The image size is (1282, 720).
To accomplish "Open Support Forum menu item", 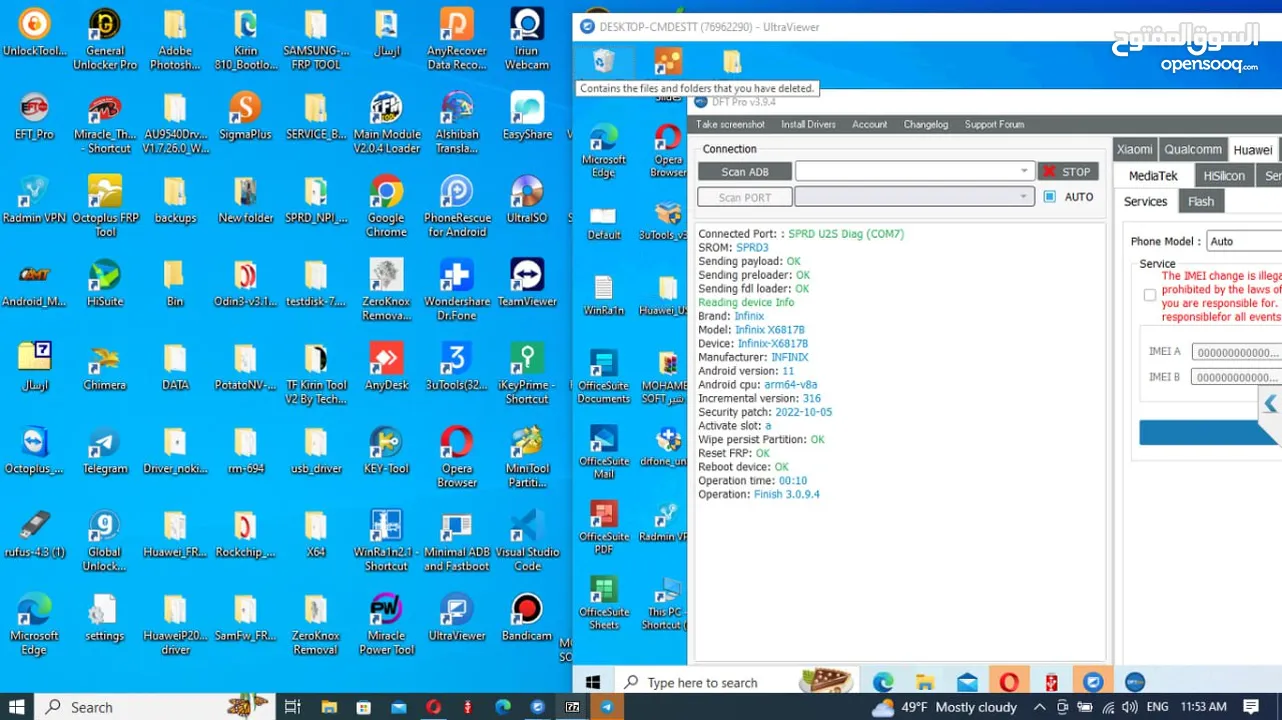I will click(x=994, y=124).
